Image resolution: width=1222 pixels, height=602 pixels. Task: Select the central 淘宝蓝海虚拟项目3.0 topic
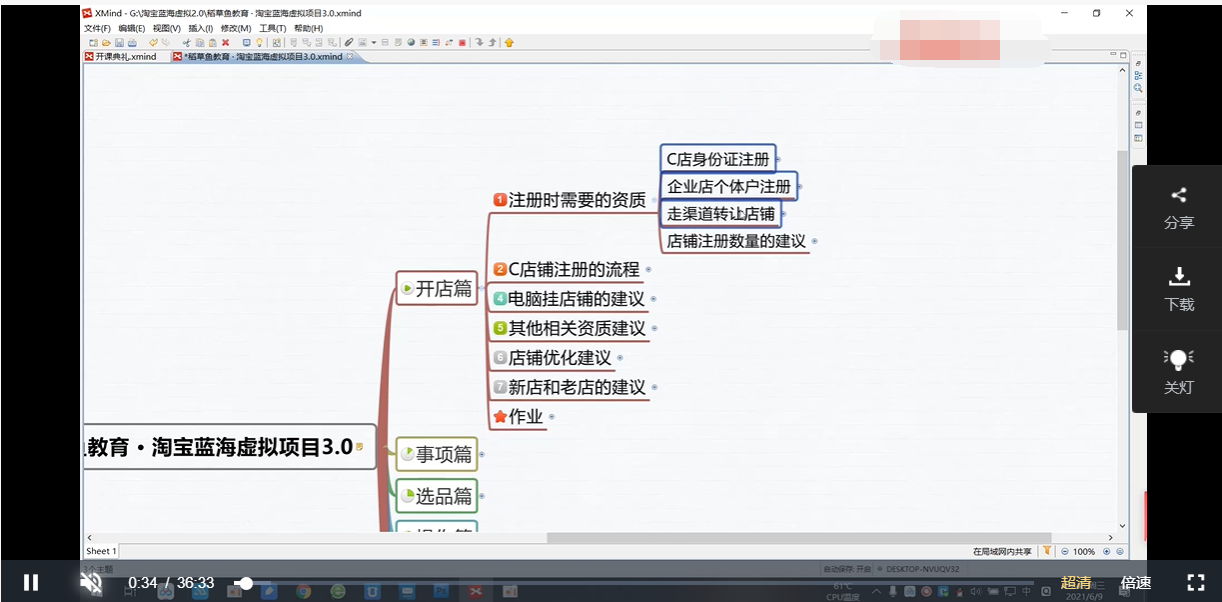[230, 447]
